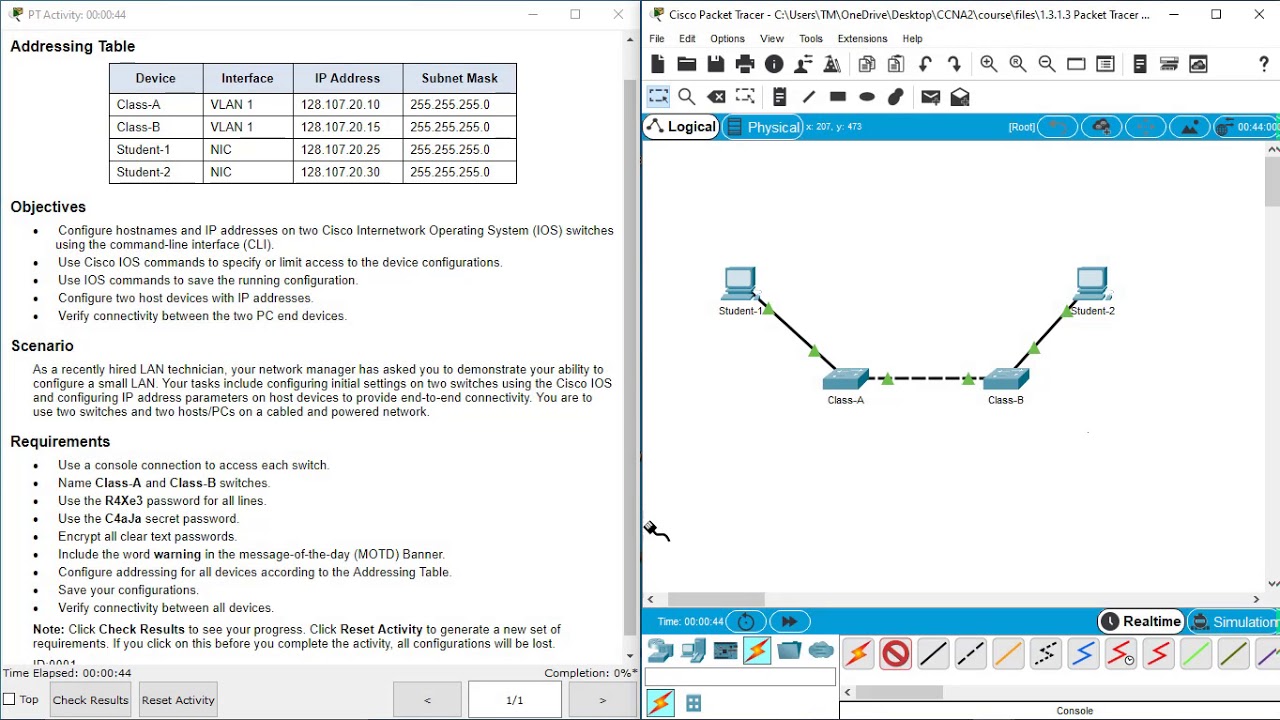The height and width of the screenshot is (720, 1280).
Task: Pick Copper Cross-Over dashed cable
Action: tap(970, 654)
